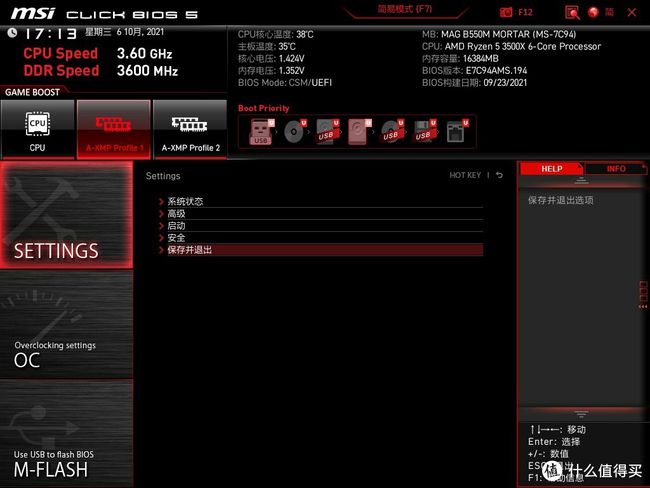650x488 pixels.
Task: Enable A-XMP Profile 2
Action: 190,129
